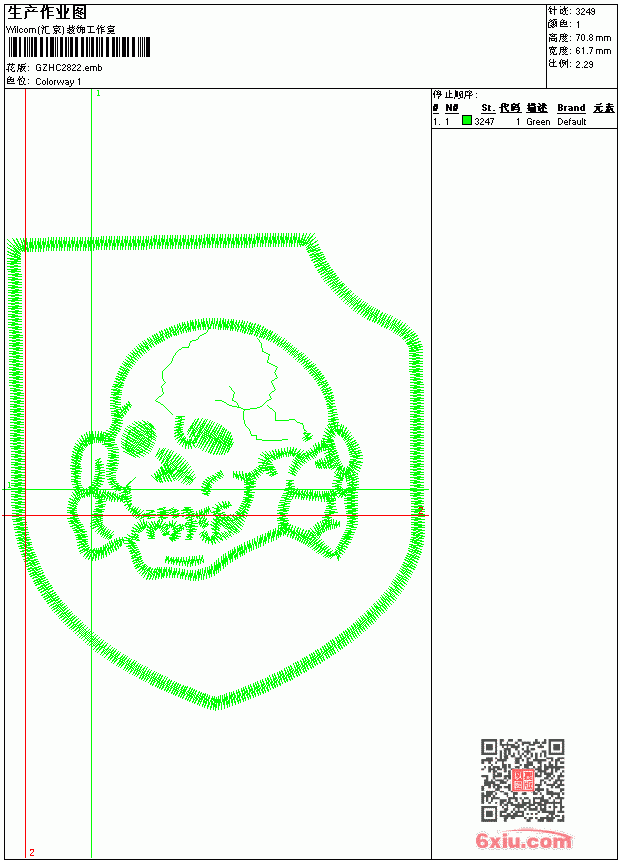Click the N# column header
The height and width of the screenshot is (860, 620).
pos(452,108)
